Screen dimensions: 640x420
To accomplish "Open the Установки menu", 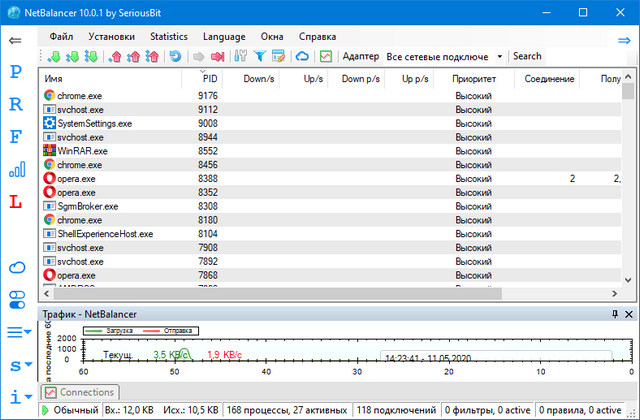I will tap(111, 37).
